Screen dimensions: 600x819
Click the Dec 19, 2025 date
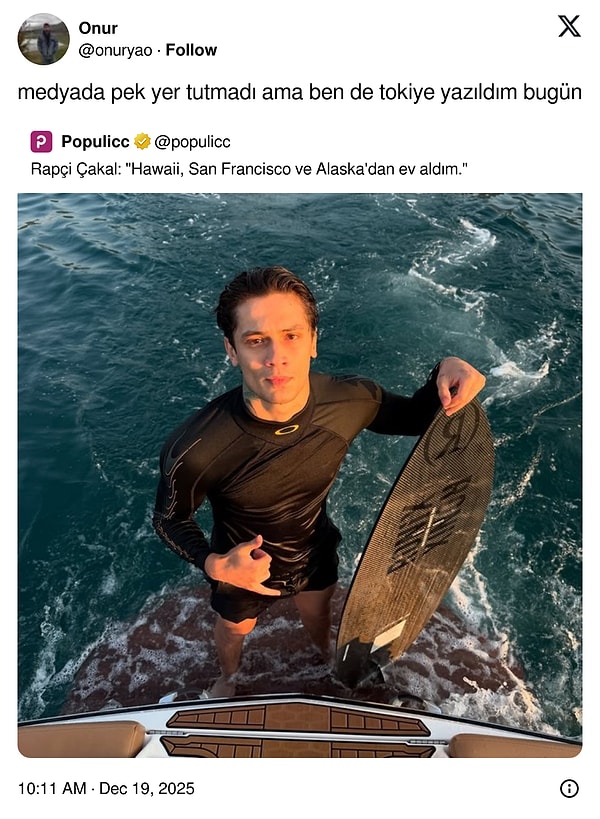coord(147,788)
